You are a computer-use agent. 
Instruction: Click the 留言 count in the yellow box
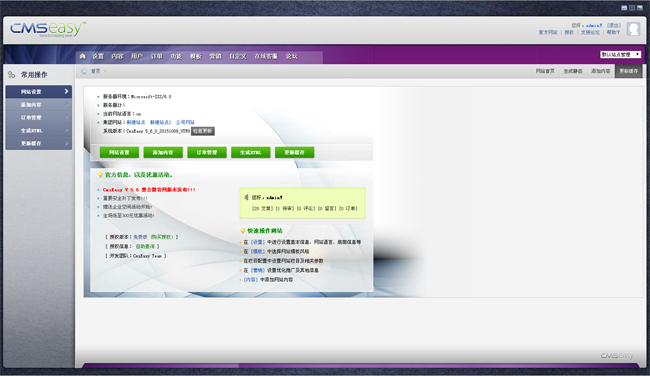pos(327,209)
